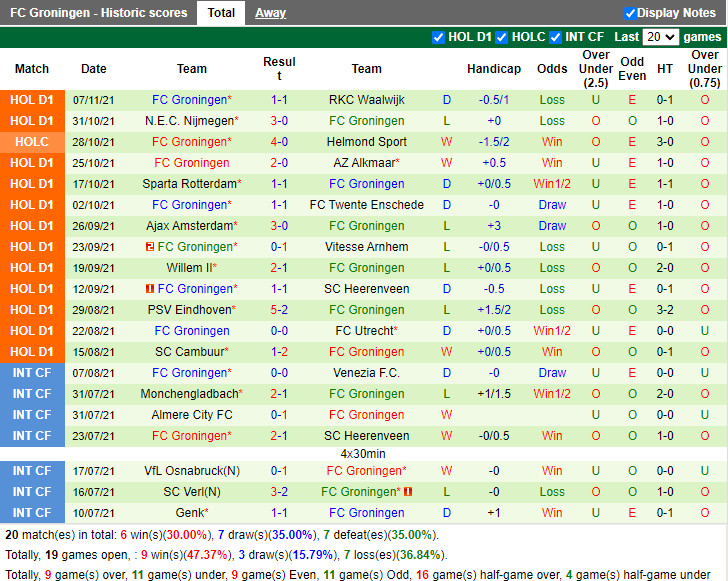Toggle the Display Notes checkbox
This screenshot has height=581, width=728.
coord(630,13)
